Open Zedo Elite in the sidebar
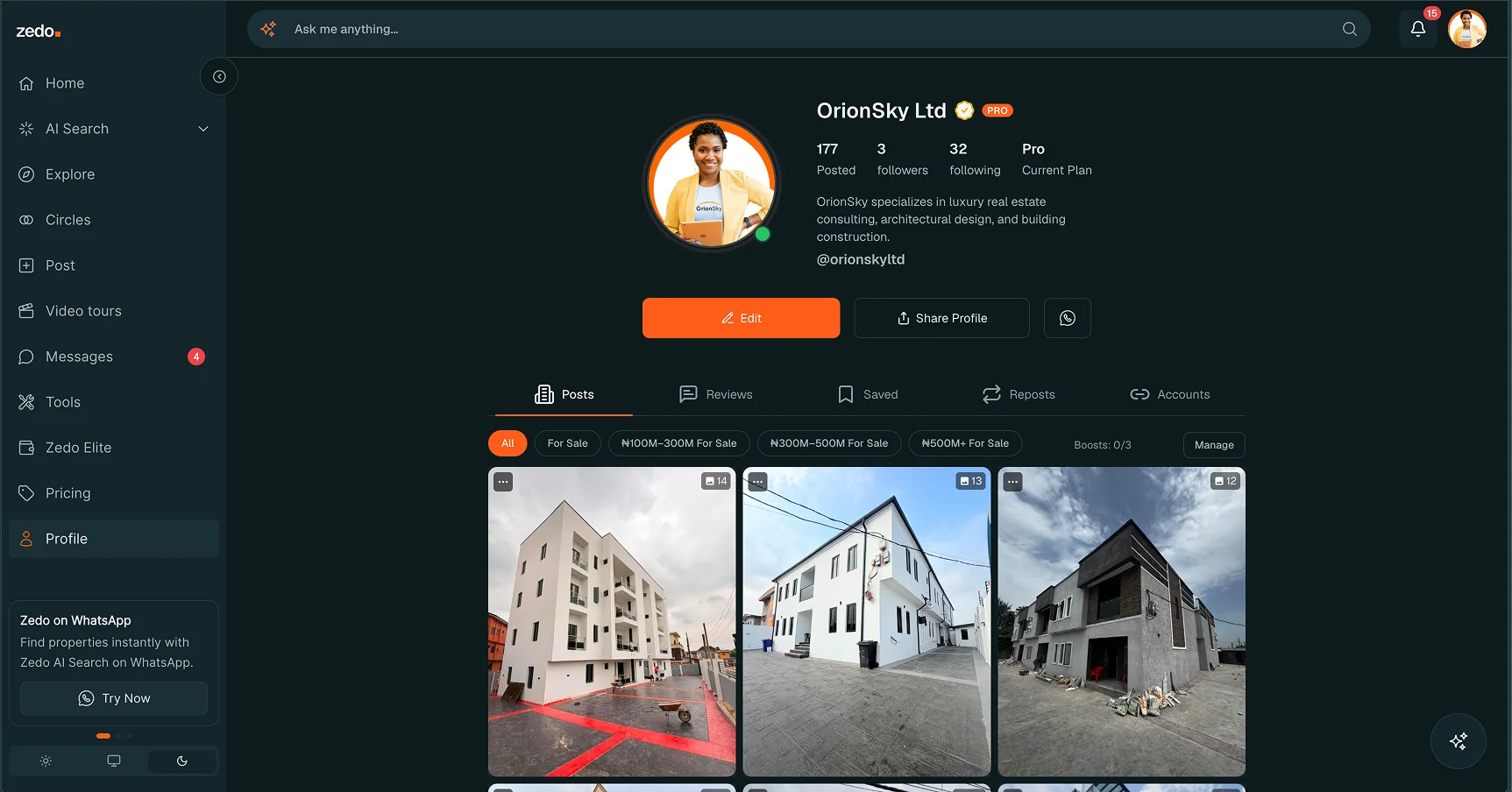This screenshot has width=1512, height=792. 114,448
